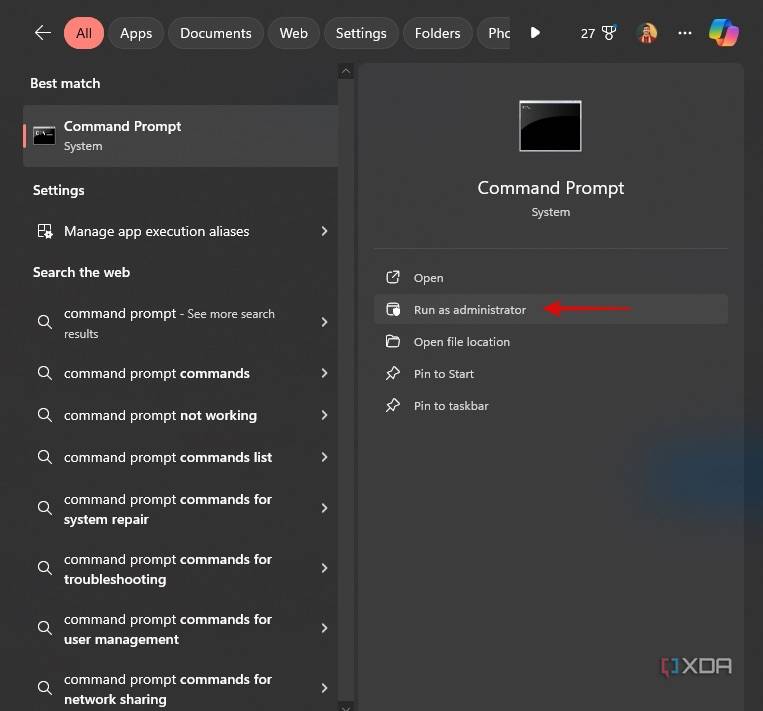Screen dimensions: 763x711
Task: Click the user profile avatar
Action: point(647,33)
